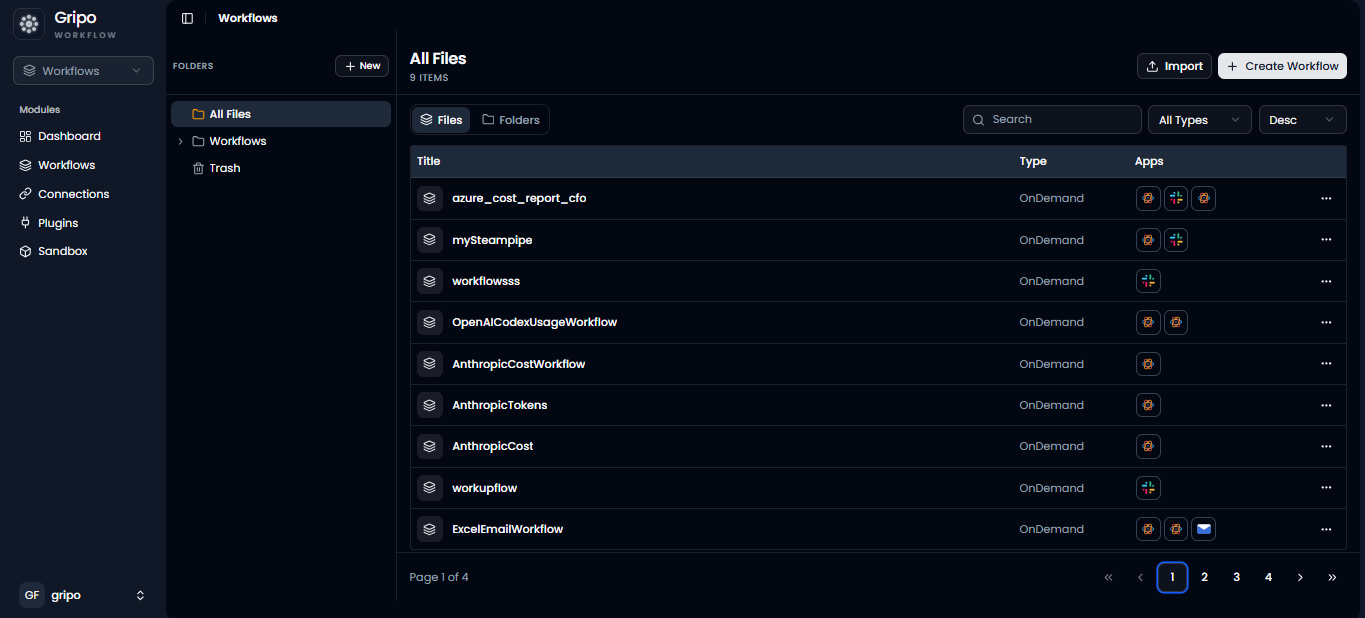The width and height of the screenshot is (1365, 618).
Task: Open the Desc sort order dropdown
Action: [x=1302, y=120]
